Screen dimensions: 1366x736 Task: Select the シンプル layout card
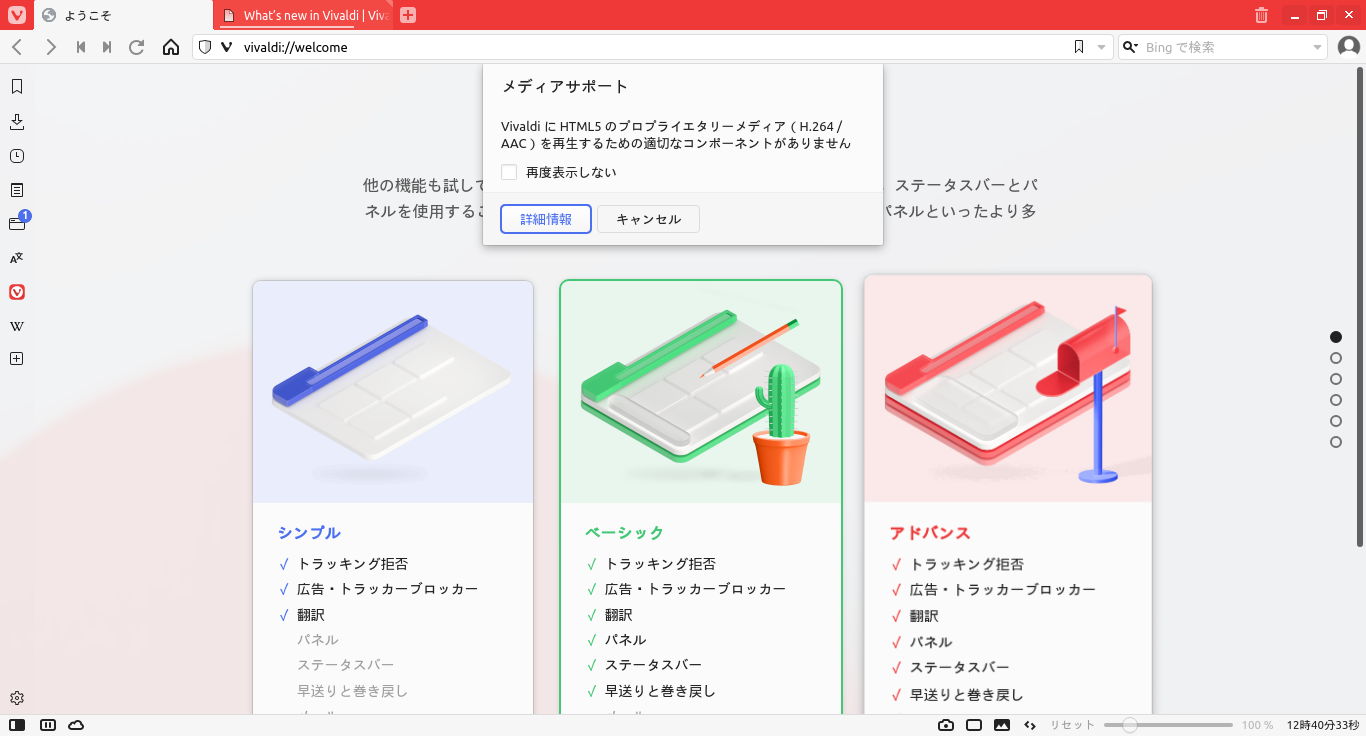[393, 497]
